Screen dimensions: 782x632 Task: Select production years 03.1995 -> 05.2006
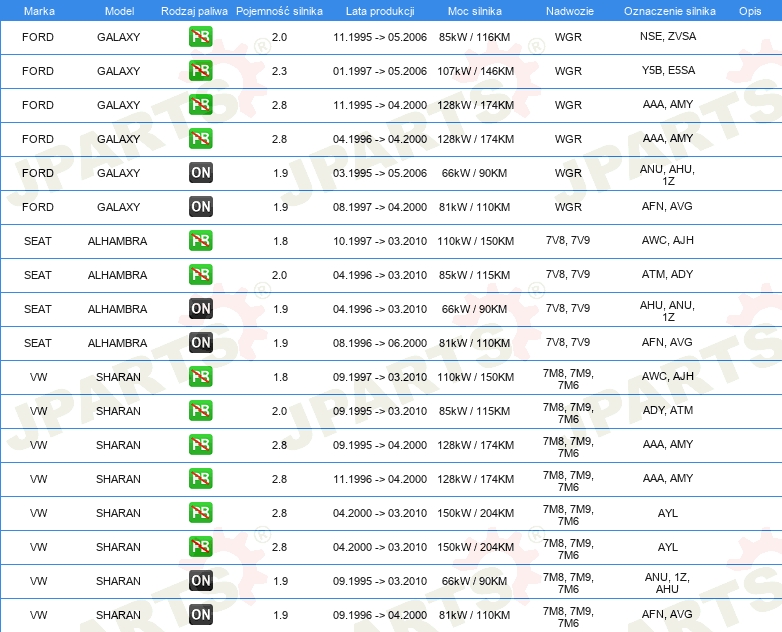pos(380,173)
